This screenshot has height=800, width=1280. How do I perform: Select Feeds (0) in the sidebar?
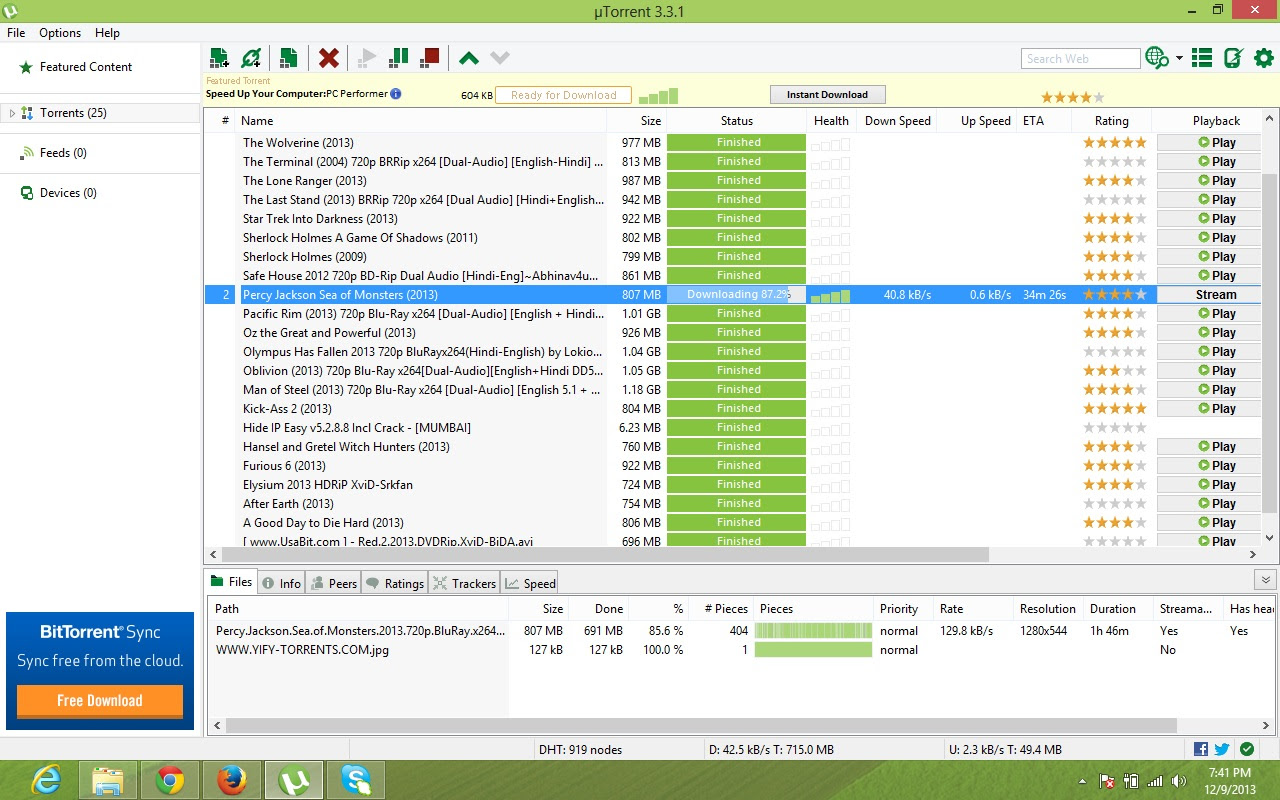point(63,153)
